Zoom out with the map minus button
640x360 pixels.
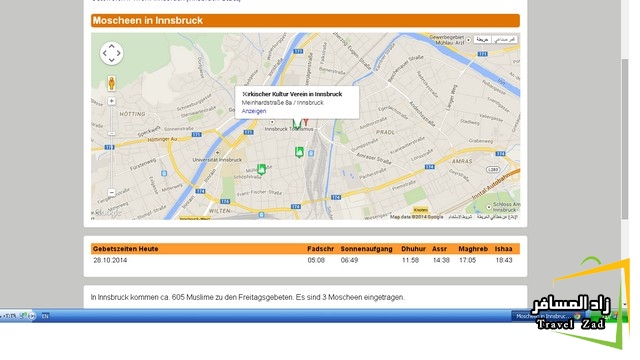[x=111, y=192]
